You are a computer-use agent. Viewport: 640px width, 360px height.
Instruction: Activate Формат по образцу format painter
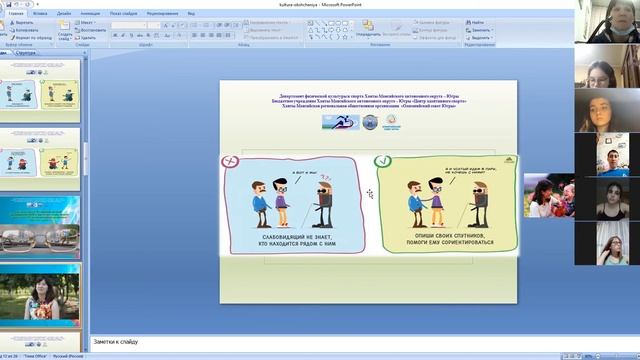click(31, 38)
